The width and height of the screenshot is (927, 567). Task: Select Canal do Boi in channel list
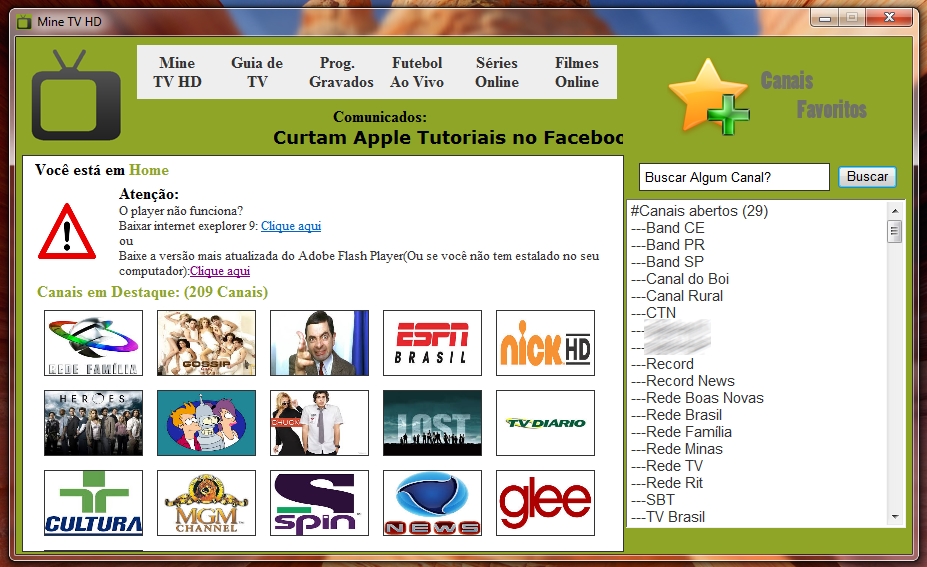click(680, 279)
